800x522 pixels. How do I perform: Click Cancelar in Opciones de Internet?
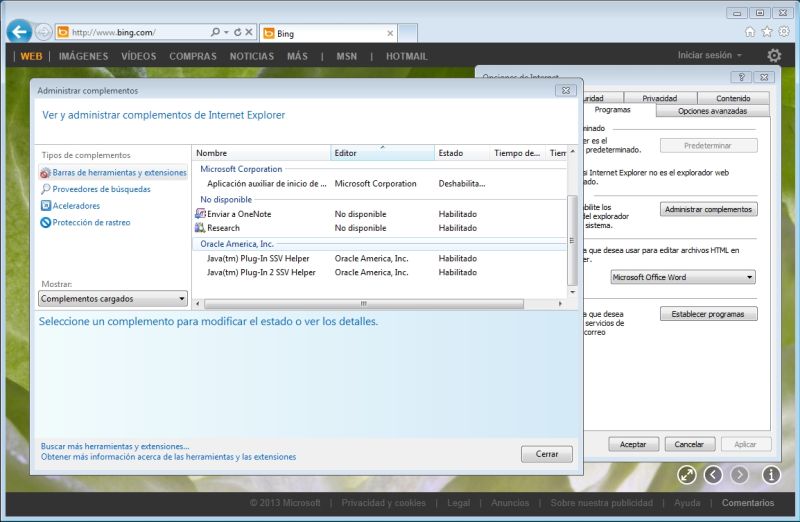(689, 444)
